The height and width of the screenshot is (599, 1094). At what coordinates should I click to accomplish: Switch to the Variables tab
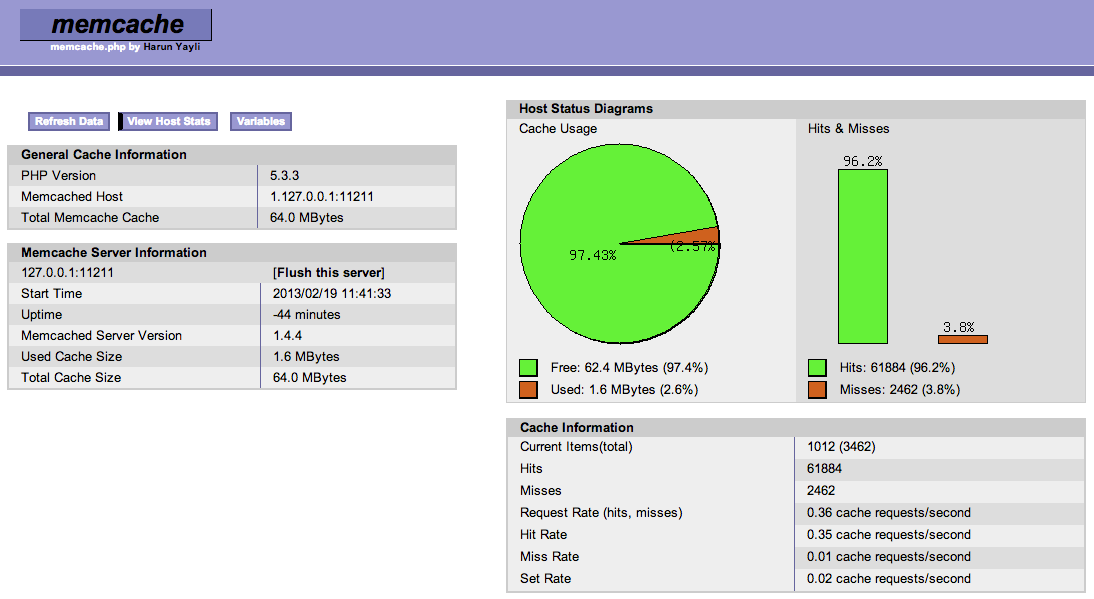click(x=260, y=121)
